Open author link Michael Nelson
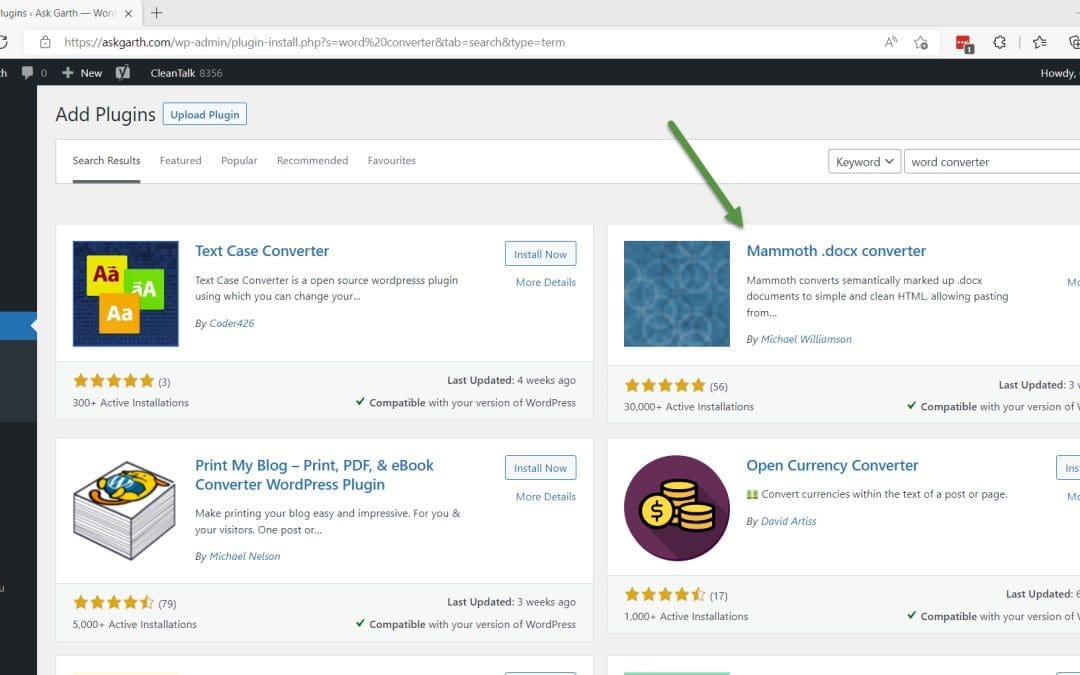1080x675 pixels. (x=245, y=556)
